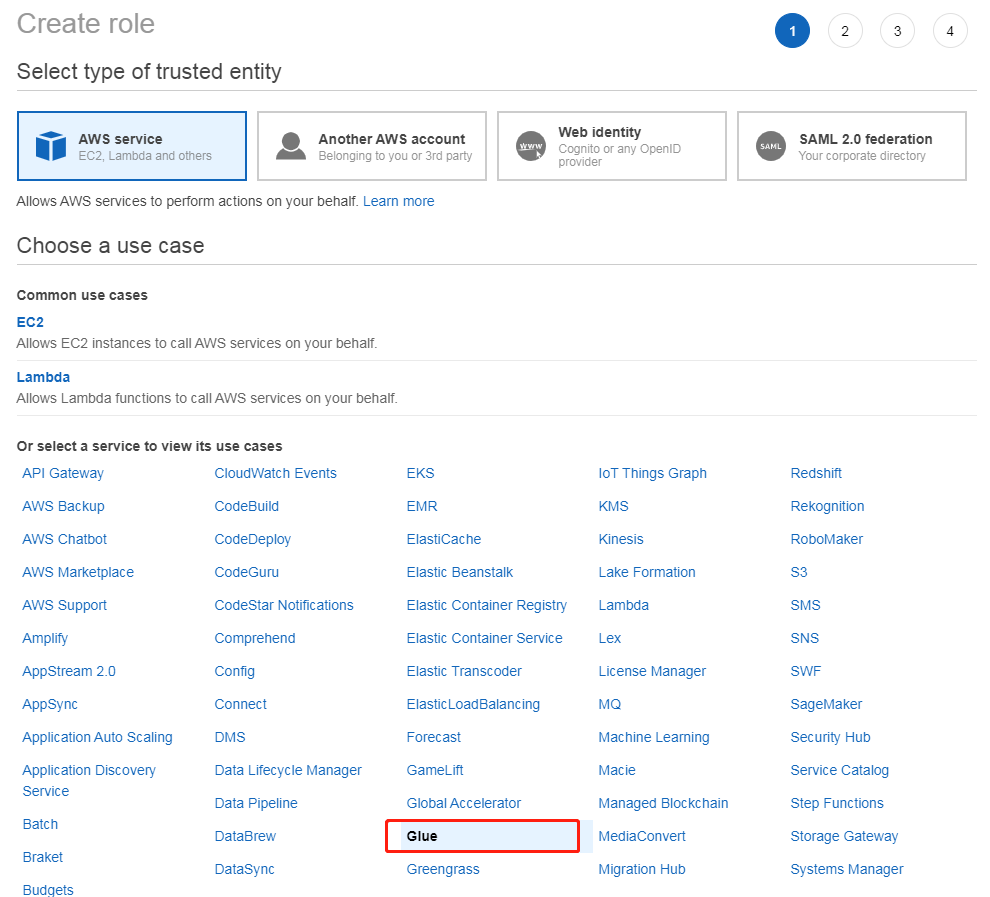Screen dimensions: 990x897
Task: Select the AWS Backup service
Action: tap(63, 506)
